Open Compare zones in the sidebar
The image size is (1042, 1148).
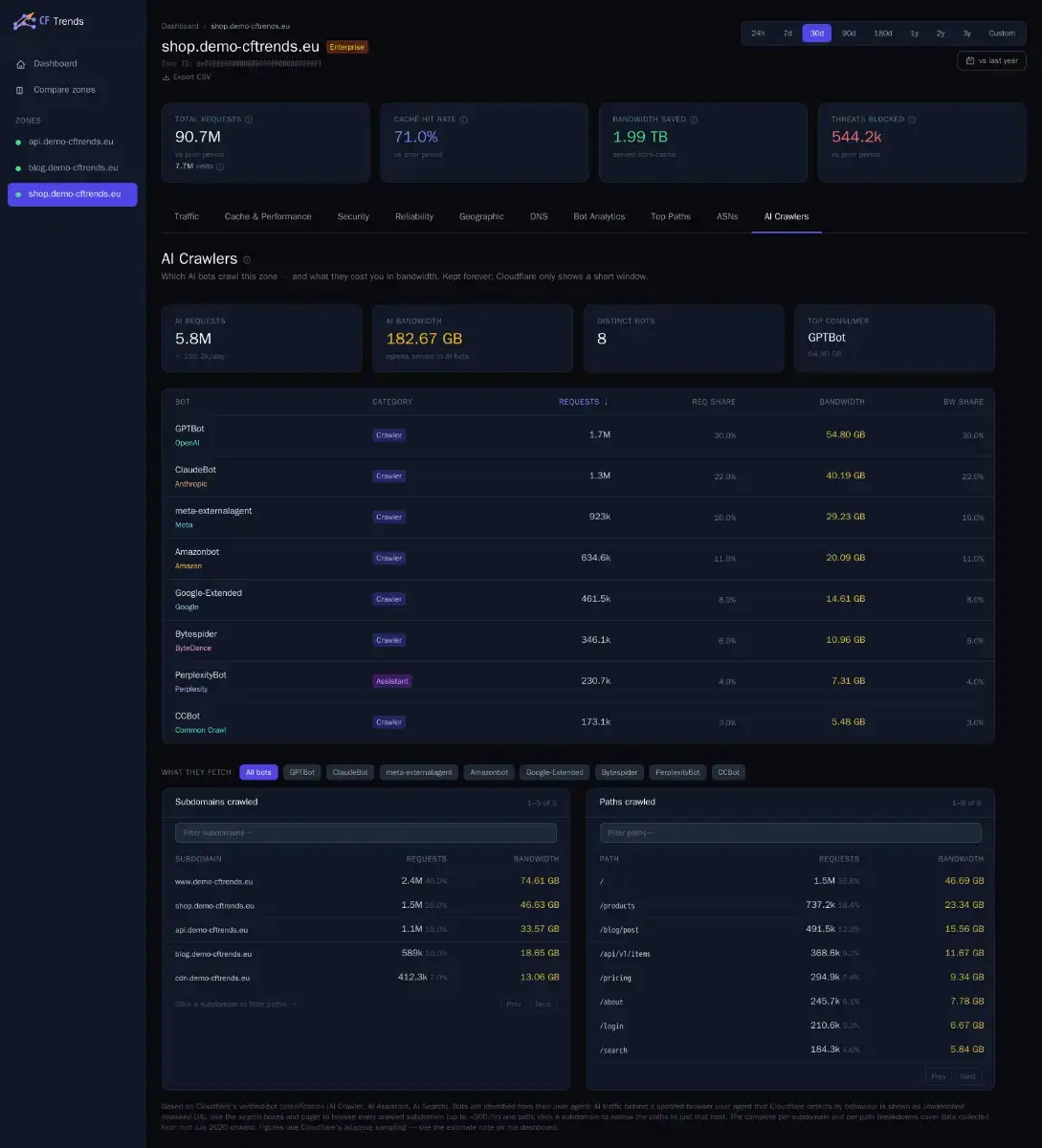tap(73, 90)
